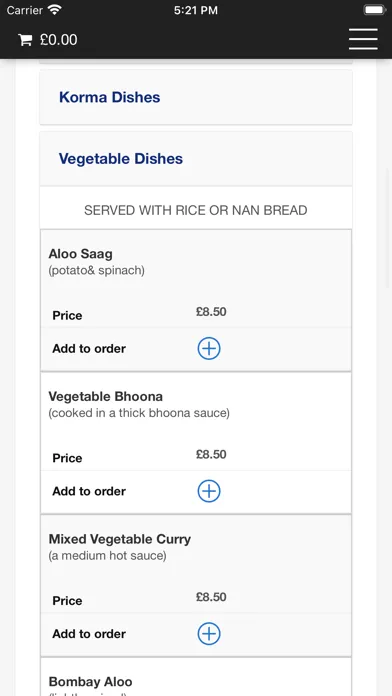Add Aloo Saag to order
Image resolution: width=392 pixels, height=696 pixels.
[x=209, y=348]
